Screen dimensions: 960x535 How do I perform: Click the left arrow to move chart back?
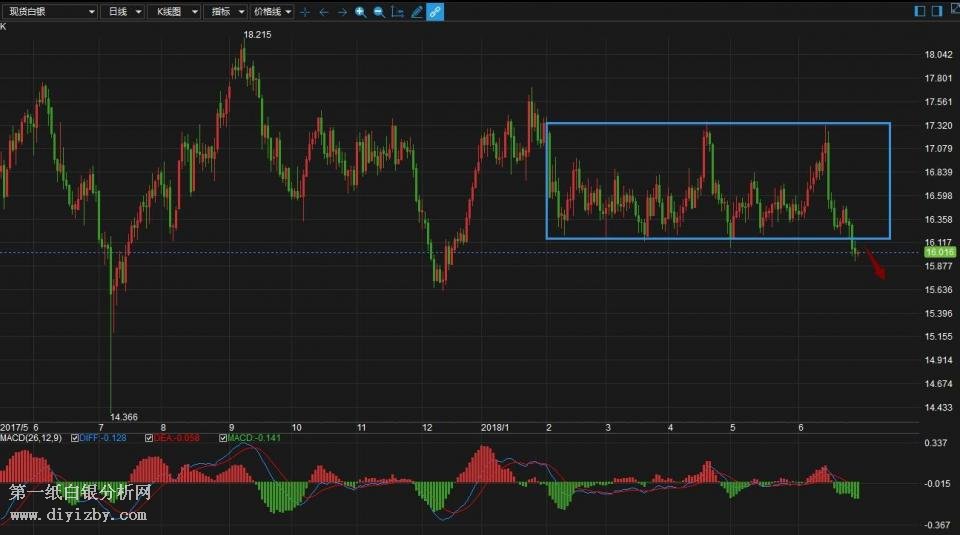[324, 12]
